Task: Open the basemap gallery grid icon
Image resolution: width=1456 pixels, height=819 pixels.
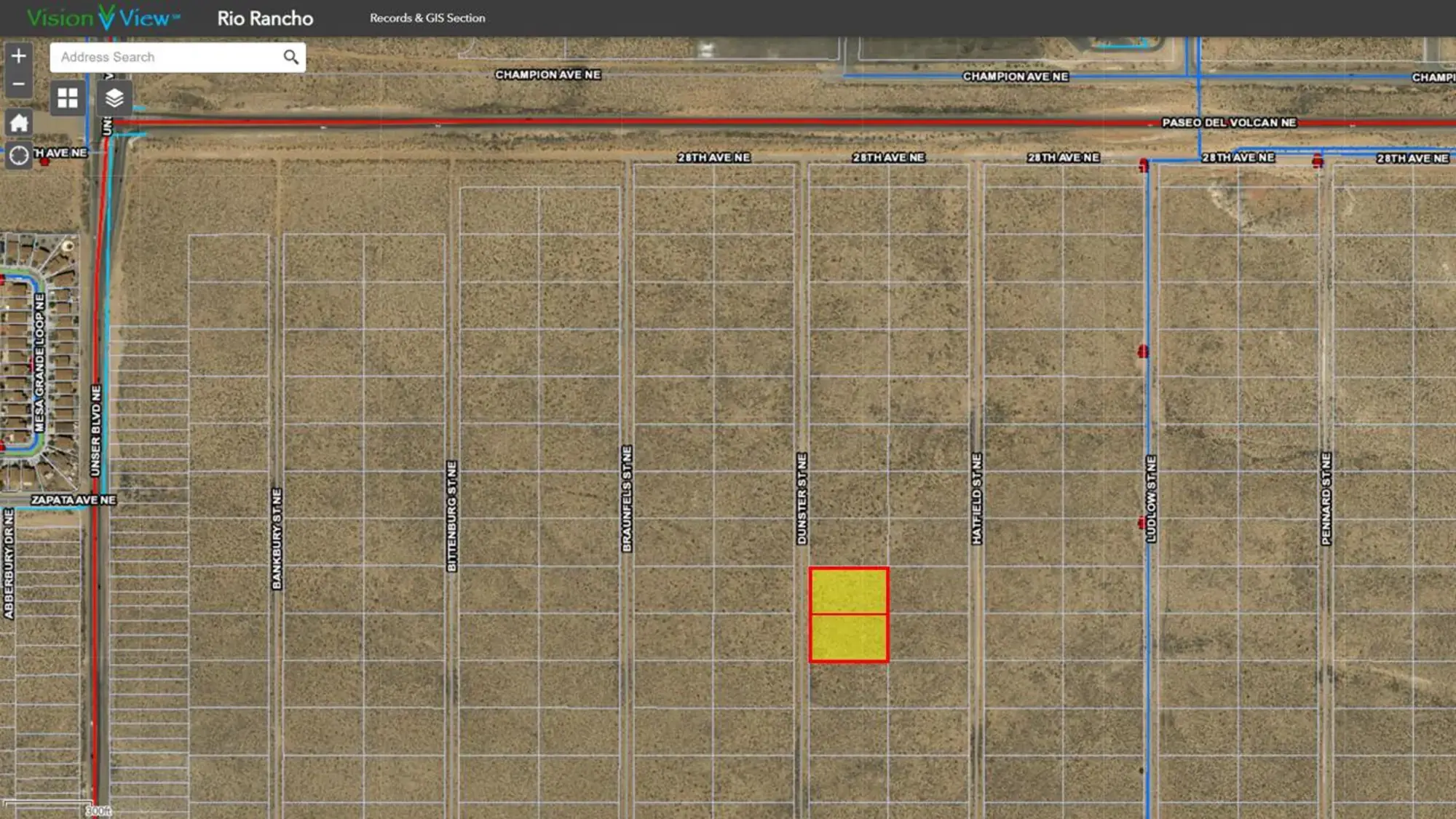Action: (68, 98)
